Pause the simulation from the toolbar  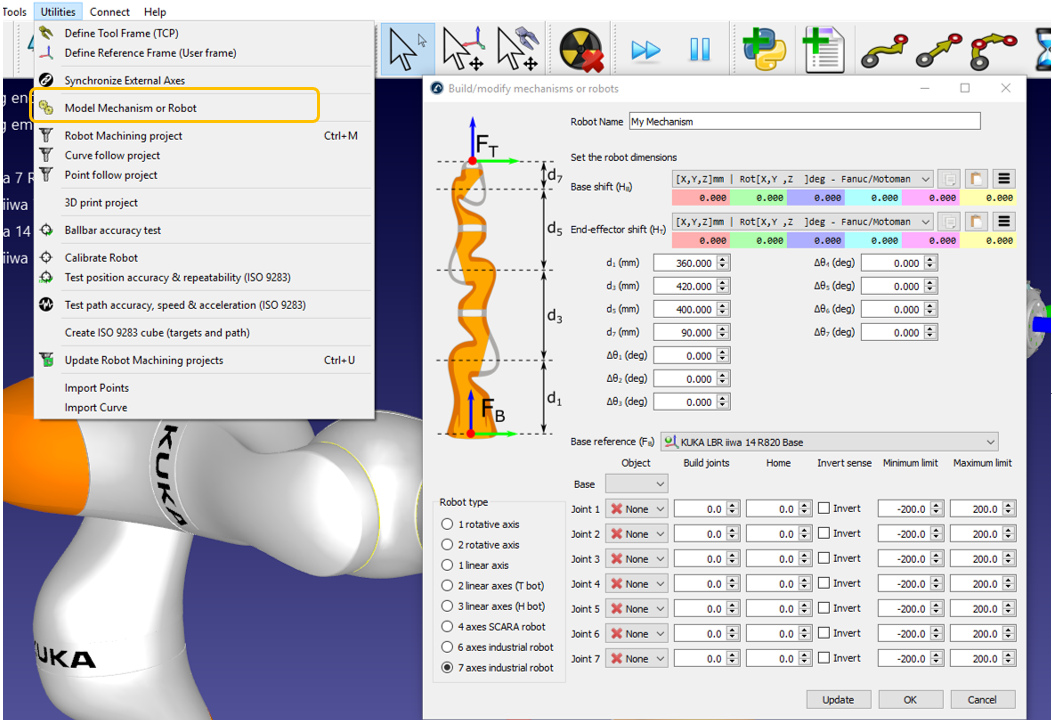[699, 50]
